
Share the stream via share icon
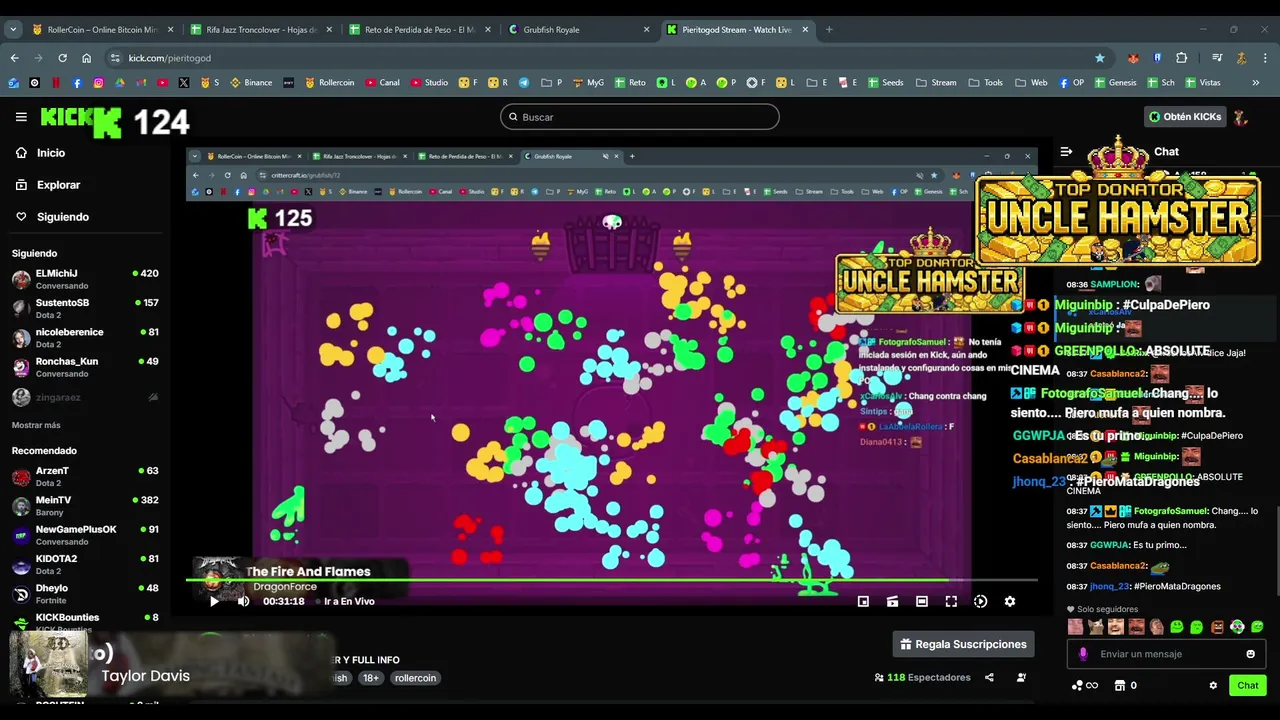point(989,677)
